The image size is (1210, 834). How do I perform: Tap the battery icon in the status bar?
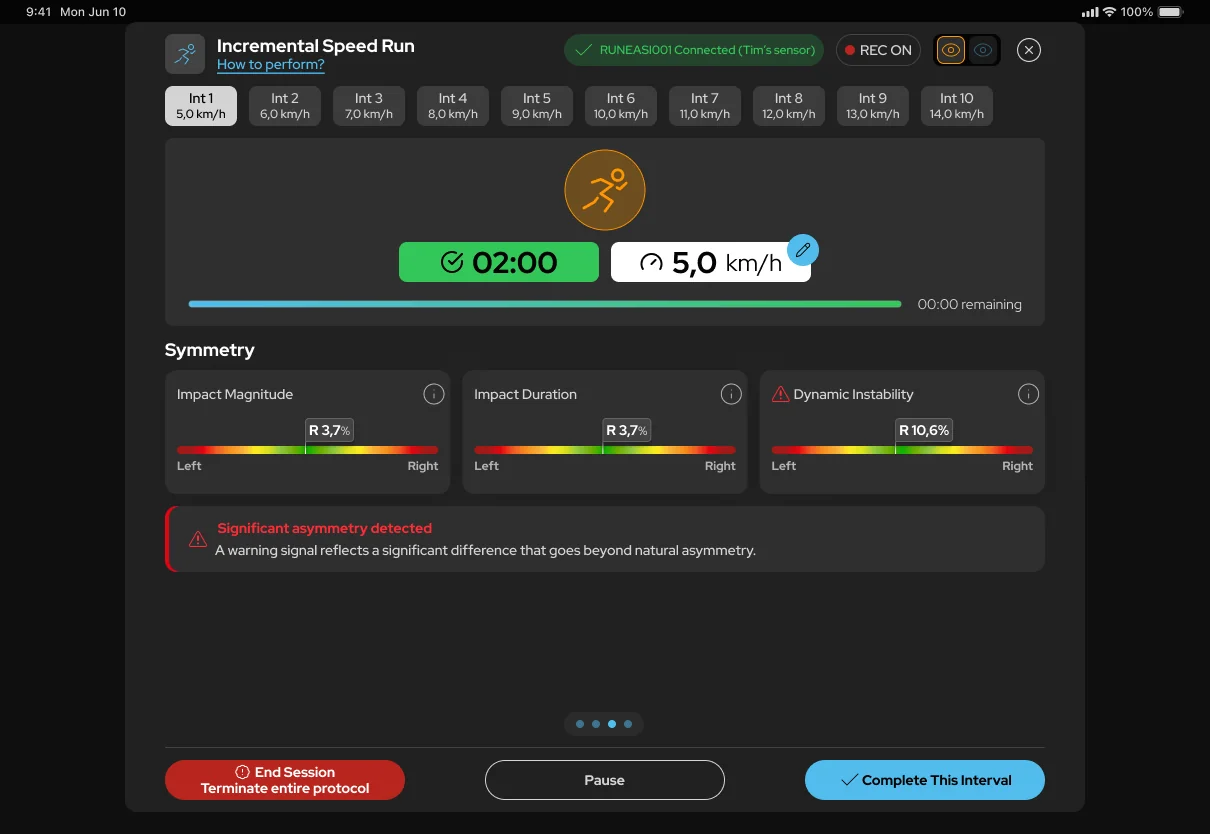click(x=1171, y=12)
